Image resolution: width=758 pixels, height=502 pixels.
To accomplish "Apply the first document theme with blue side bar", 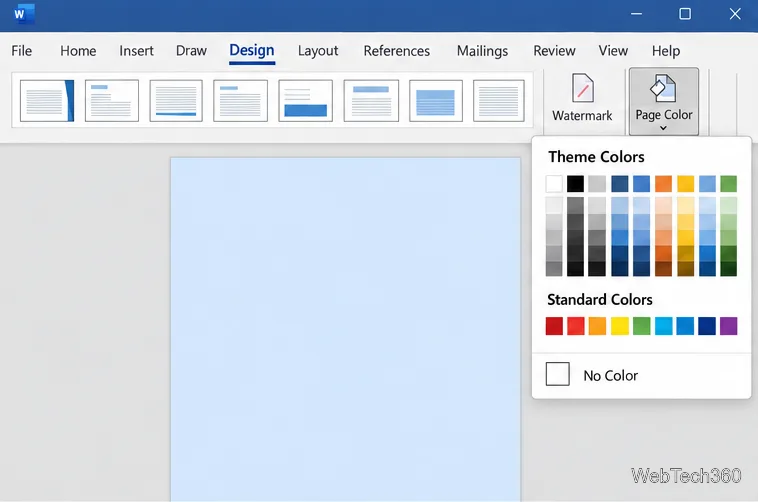I will pos(47,101).
